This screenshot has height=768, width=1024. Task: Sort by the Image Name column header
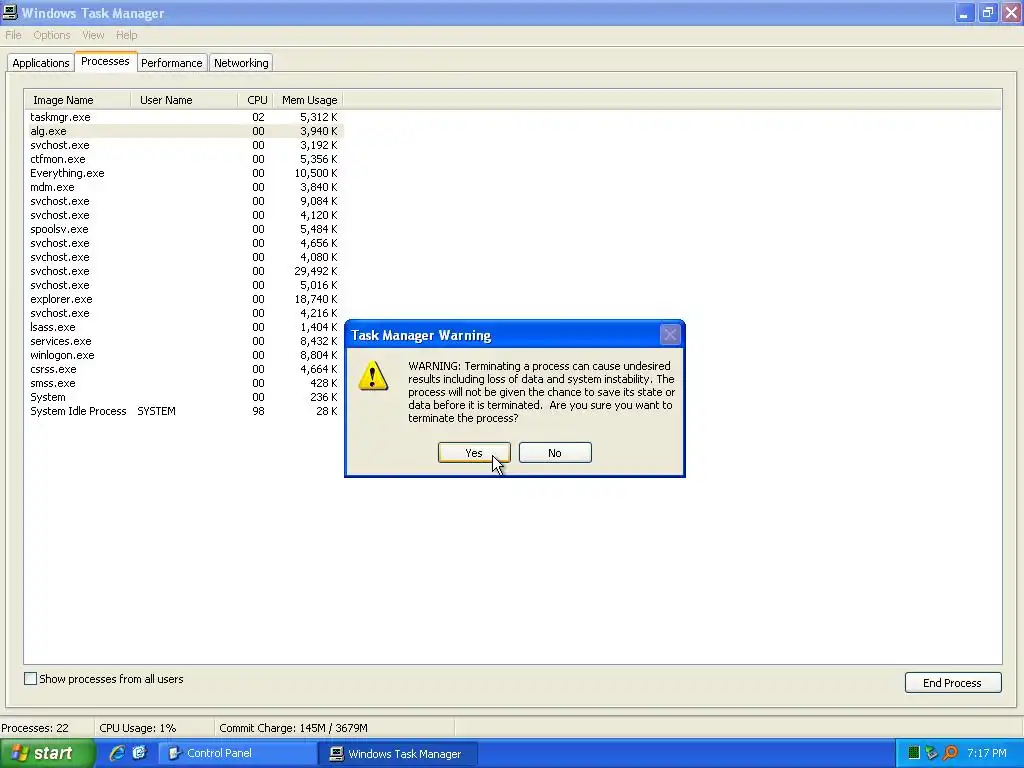(78, 100)
